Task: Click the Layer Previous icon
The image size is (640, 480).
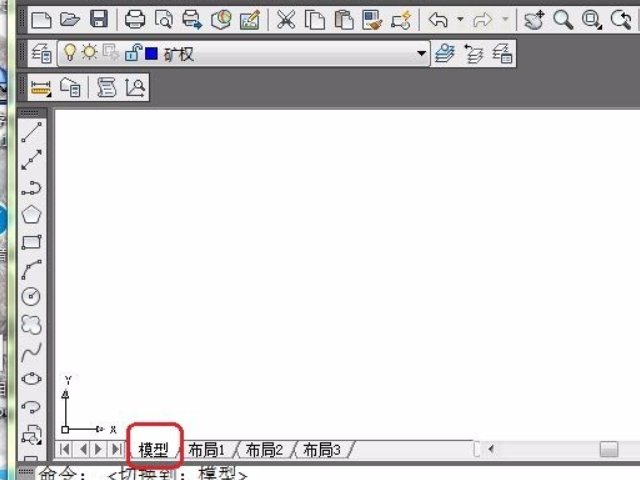Action: point(473,53)
